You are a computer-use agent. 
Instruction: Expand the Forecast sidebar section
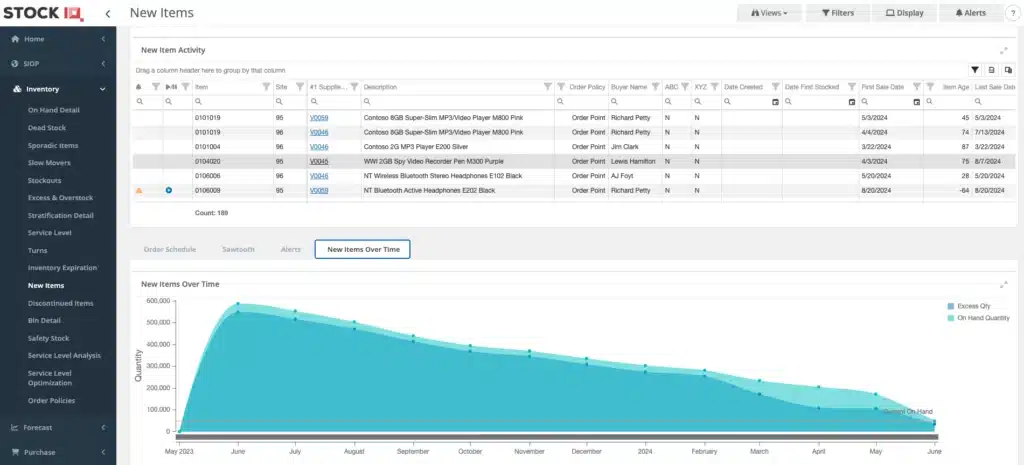tap(103, 428)
